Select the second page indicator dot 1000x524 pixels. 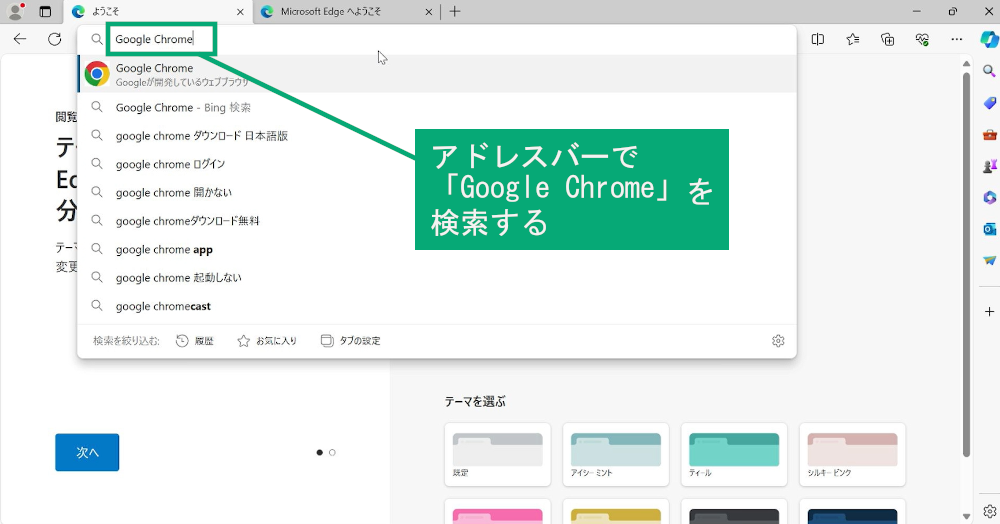tap(332, 453)
